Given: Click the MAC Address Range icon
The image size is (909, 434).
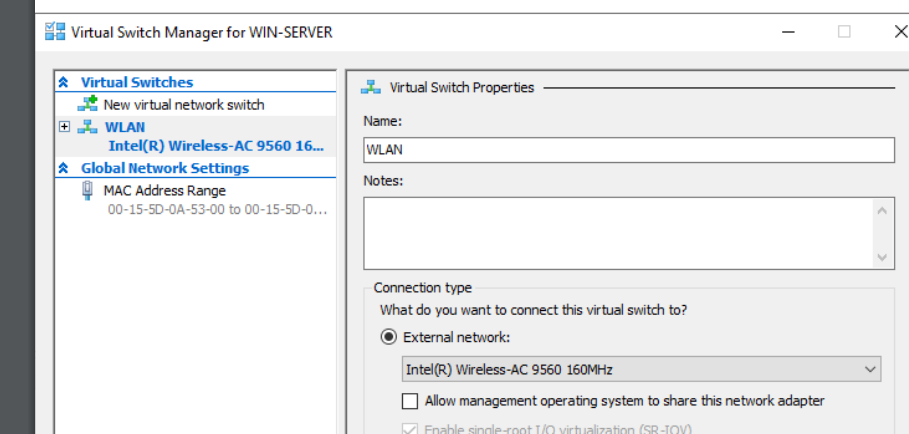Looking at the screenshot, I should click(x=88, y=190).
